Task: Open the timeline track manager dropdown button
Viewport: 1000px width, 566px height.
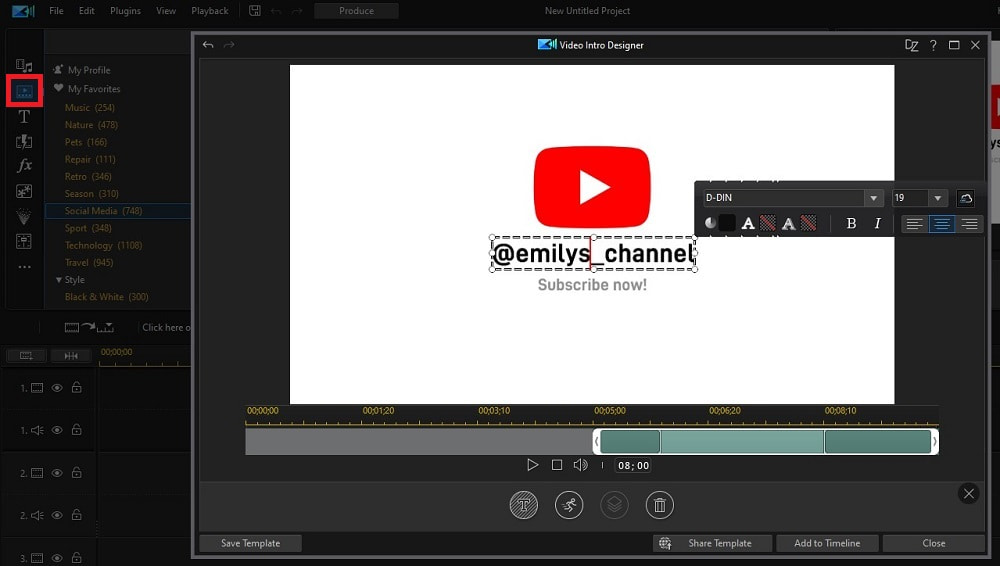Action: point(26,356)
